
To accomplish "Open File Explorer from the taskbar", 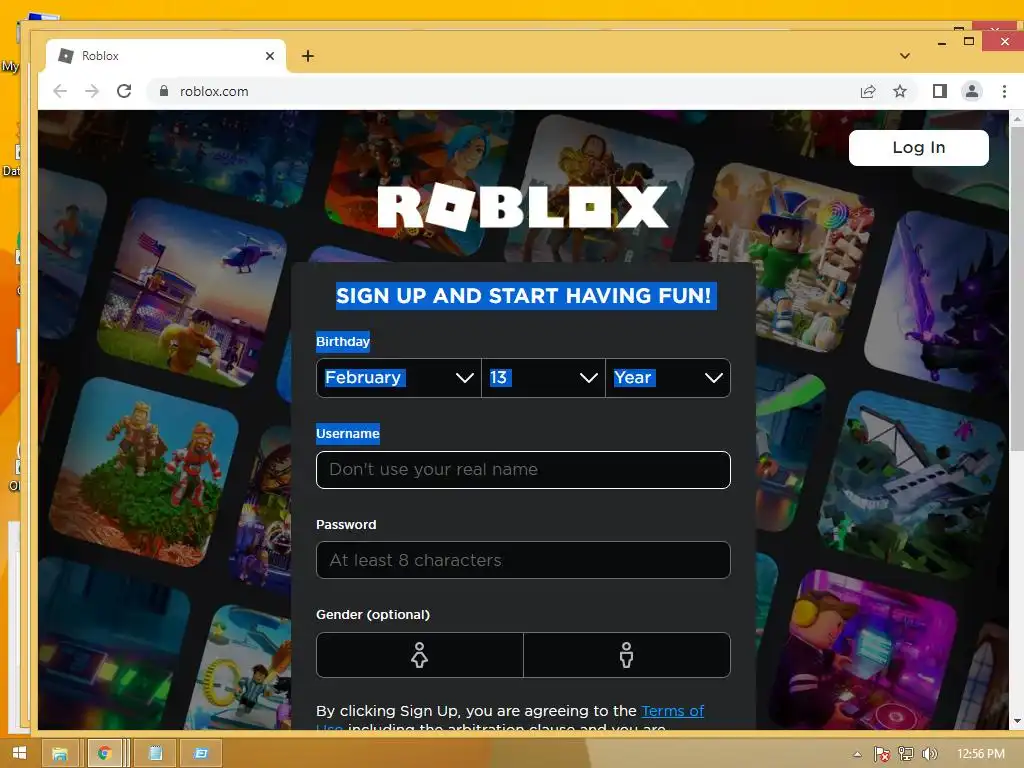I will [60, 753].
